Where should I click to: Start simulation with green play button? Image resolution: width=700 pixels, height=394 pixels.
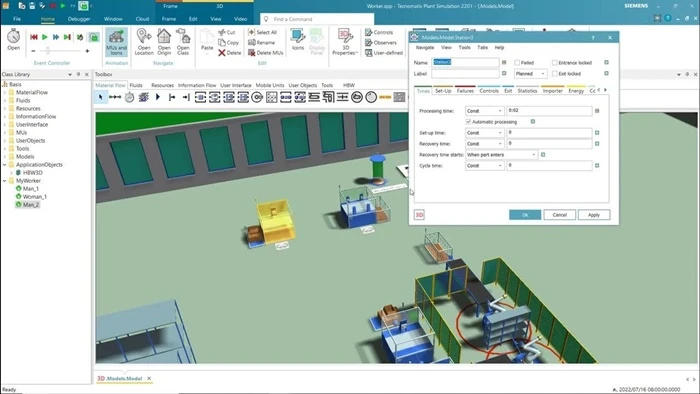45,37
